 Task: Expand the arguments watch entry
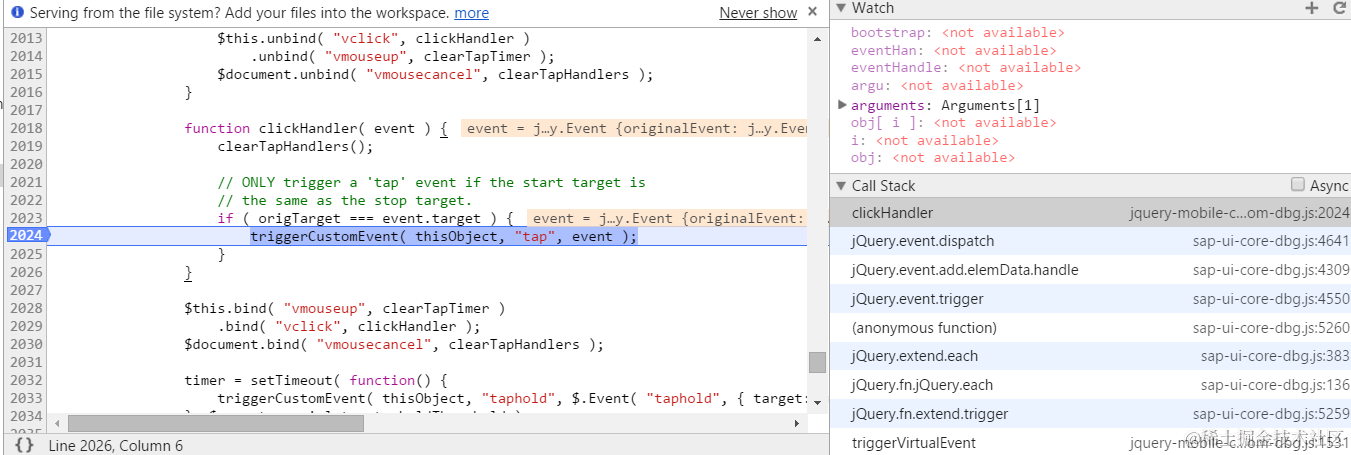pos(842,104)
